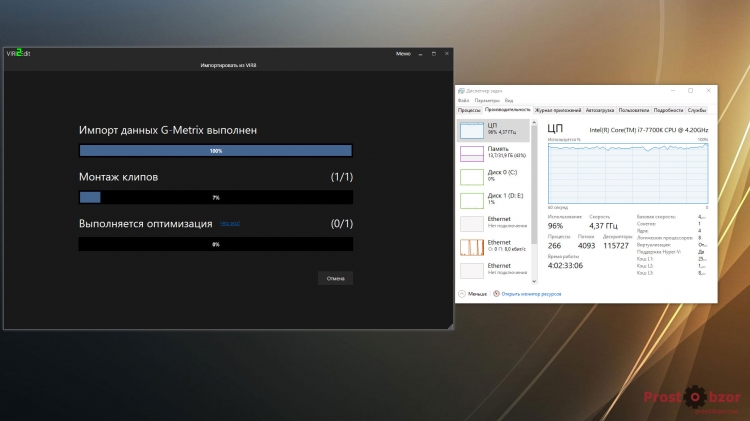Select the Память item in sidebar
The image size is (750, 421).
tap(494, 154)
